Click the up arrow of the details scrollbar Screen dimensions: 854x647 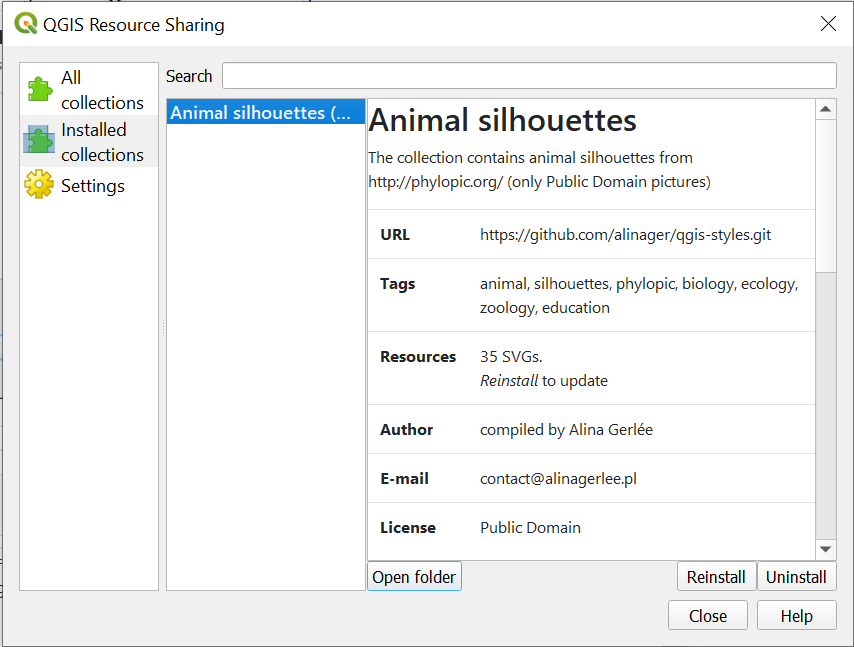point(827,108)
